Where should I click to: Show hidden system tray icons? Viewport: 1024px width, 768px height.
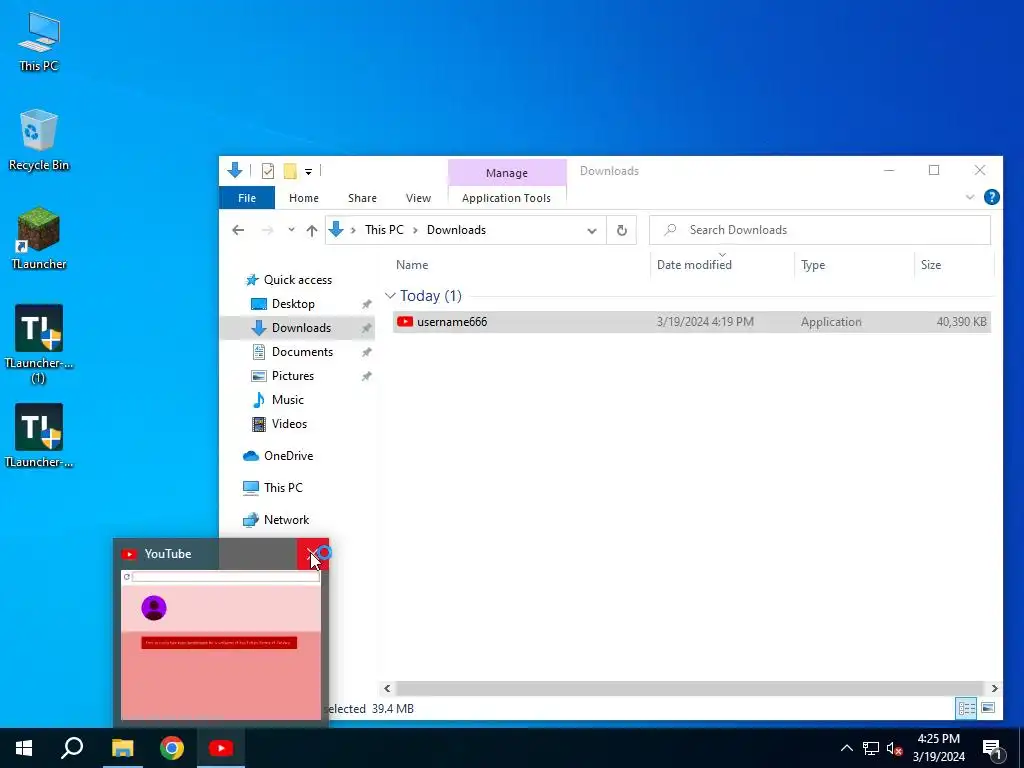coord(846,748)
